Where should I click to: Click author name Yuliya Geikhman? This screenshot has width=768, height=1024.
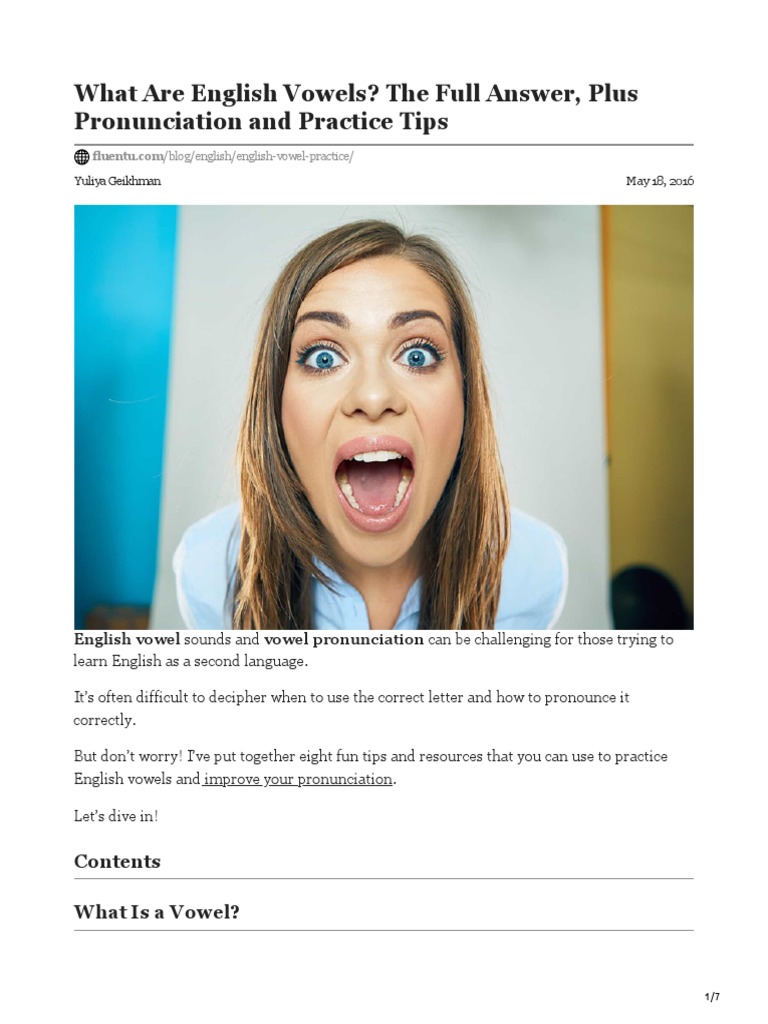pyautogui.click(x=118, y=181)
